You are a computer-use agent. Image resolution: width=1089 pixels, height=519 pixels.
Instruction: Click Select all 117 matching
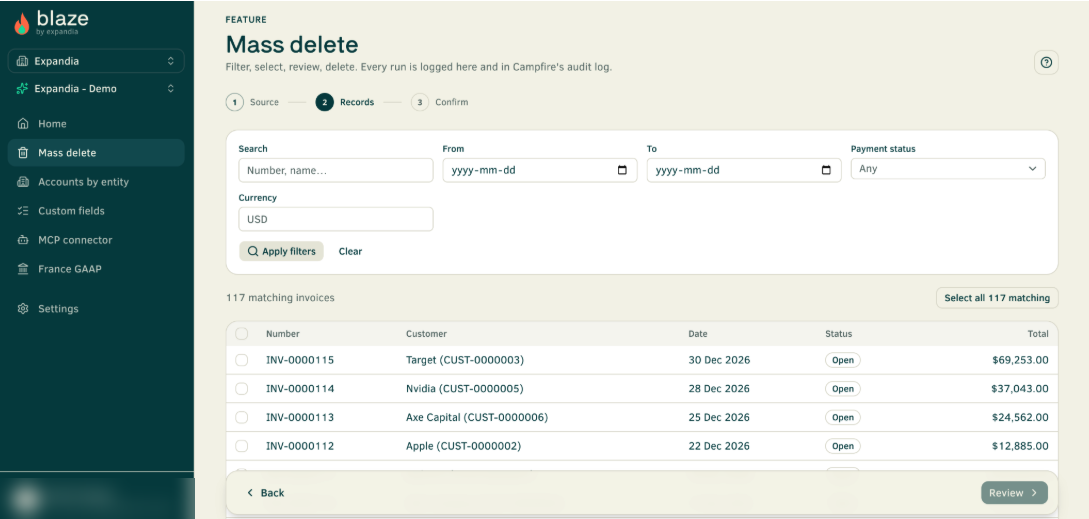point(997,298)
